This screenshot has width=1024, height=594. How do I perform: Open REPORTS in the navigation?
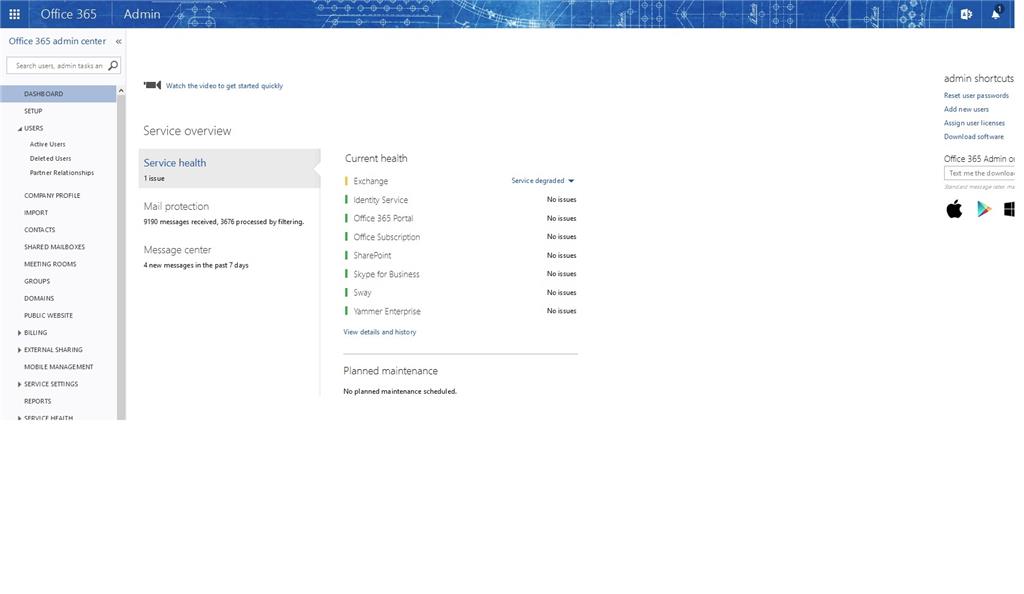[37, 401]
